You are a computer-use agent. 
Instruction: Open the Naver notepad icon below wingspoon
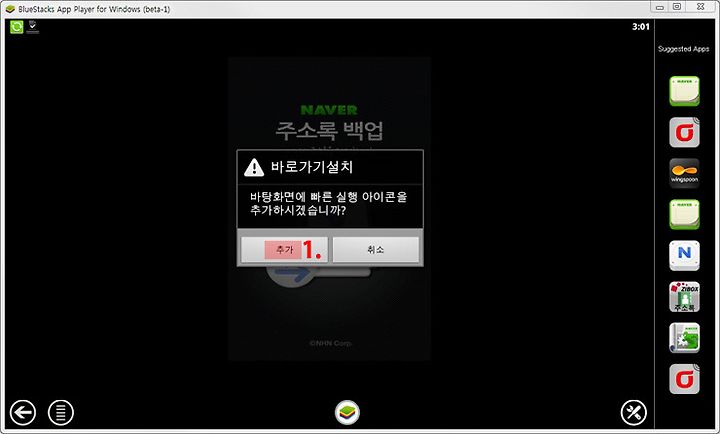tap(684, 214)
